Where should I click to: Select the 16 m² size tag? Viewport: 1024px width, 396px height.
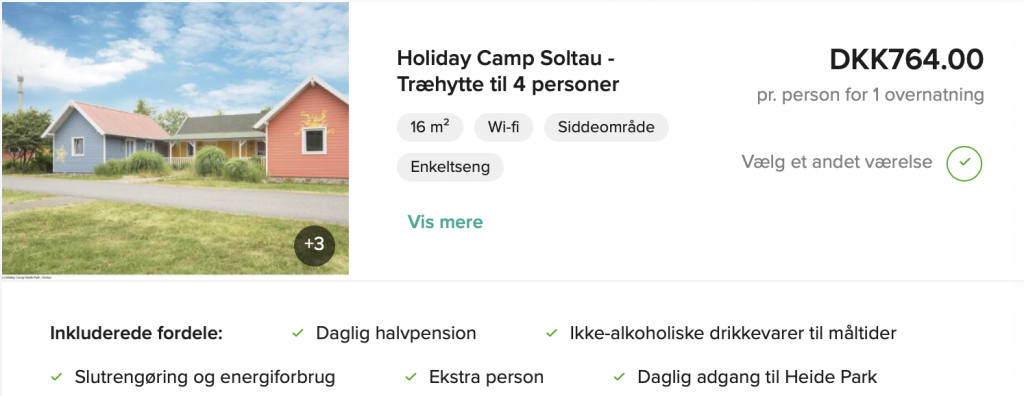coord(430,127)
